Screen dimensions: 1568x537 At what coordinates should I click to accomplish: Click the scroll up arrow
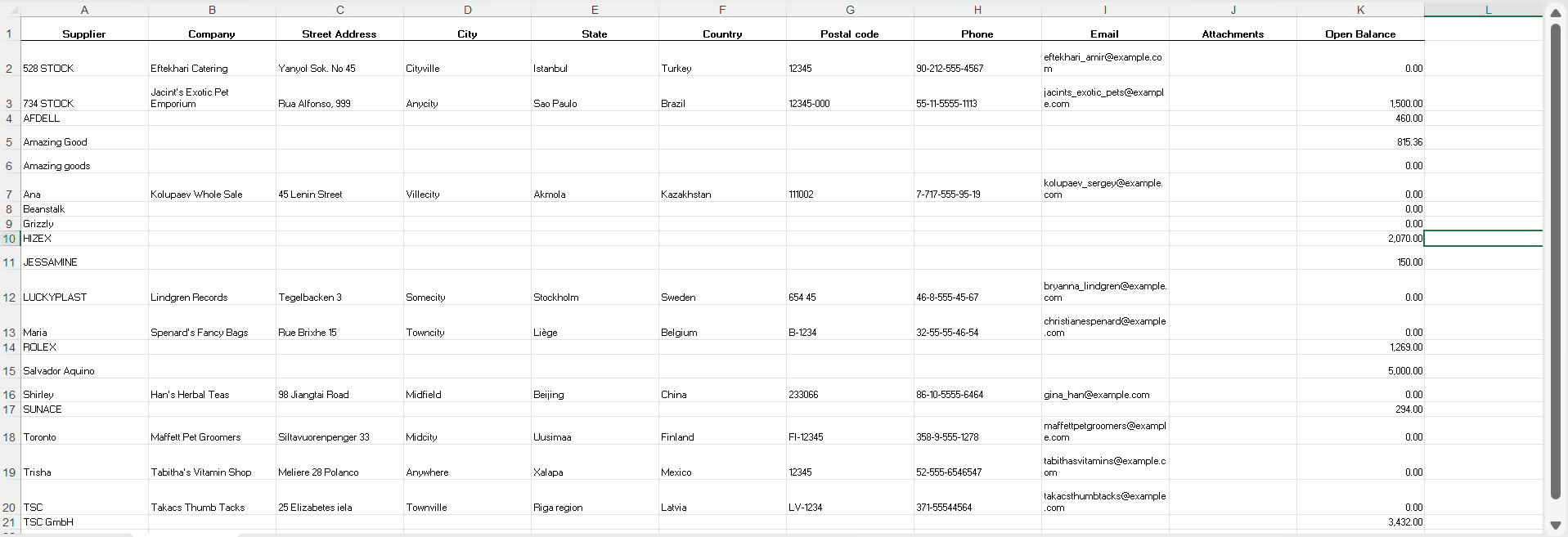pyautogui.click(x=1555, y=12)
